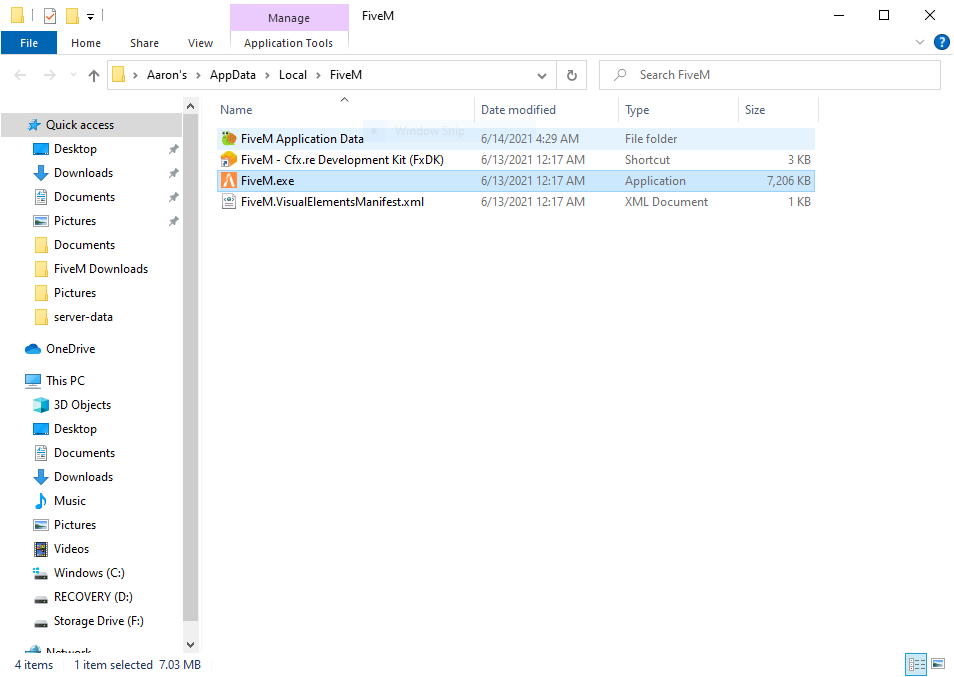Click the 7,206 KB size cell
The height and width of the screenshot is (677, 954).
tap(789, 181)
